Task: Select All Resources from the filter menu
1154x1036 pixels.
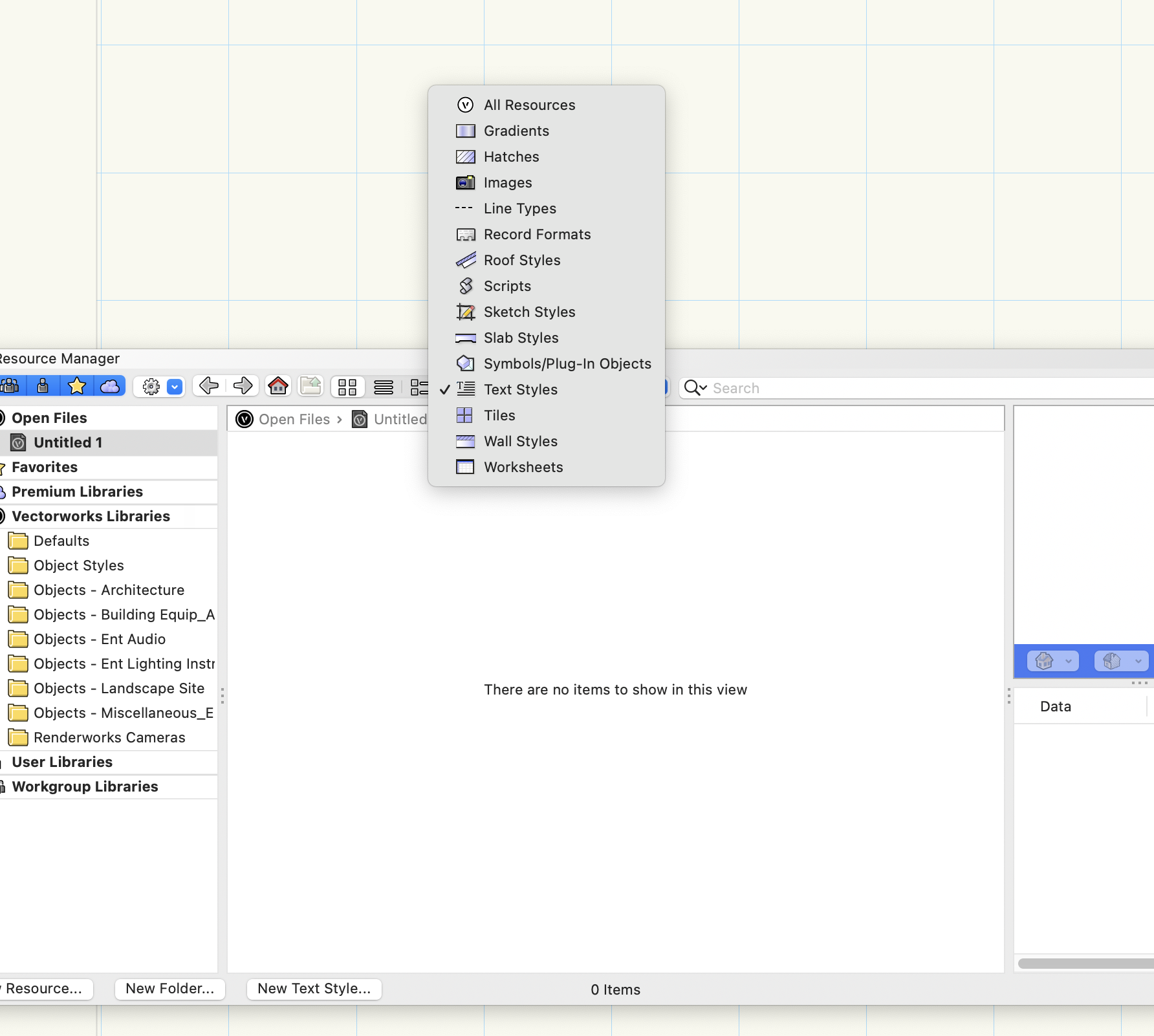Action: pos(529,105)
